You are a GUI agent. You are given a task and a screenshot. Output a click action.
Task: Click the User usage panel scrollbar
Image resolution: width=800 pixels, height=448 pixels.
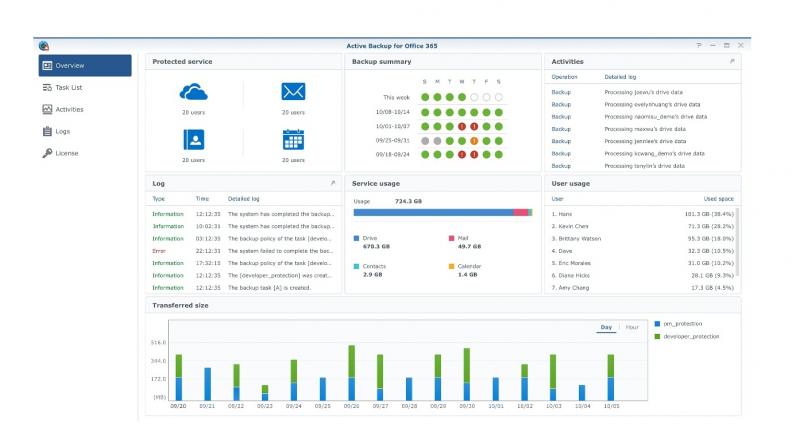click(737, 242)
